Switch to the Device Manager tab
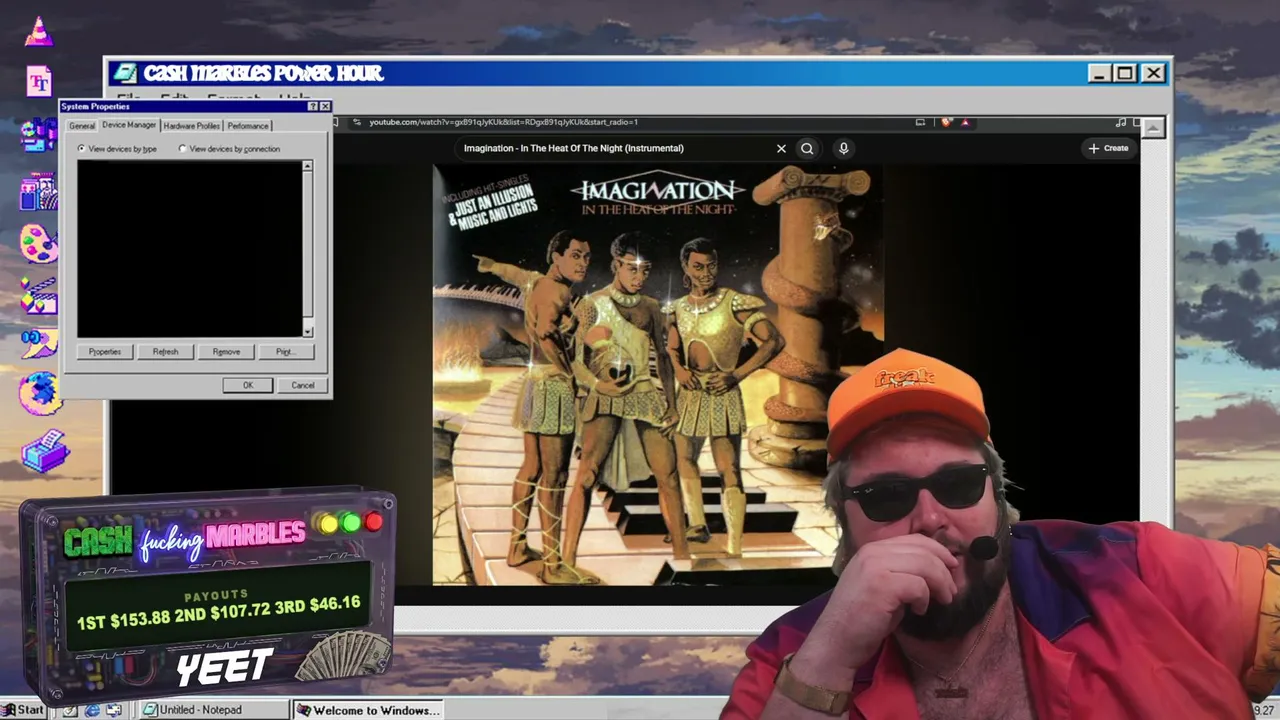 [x=129, y=125]
